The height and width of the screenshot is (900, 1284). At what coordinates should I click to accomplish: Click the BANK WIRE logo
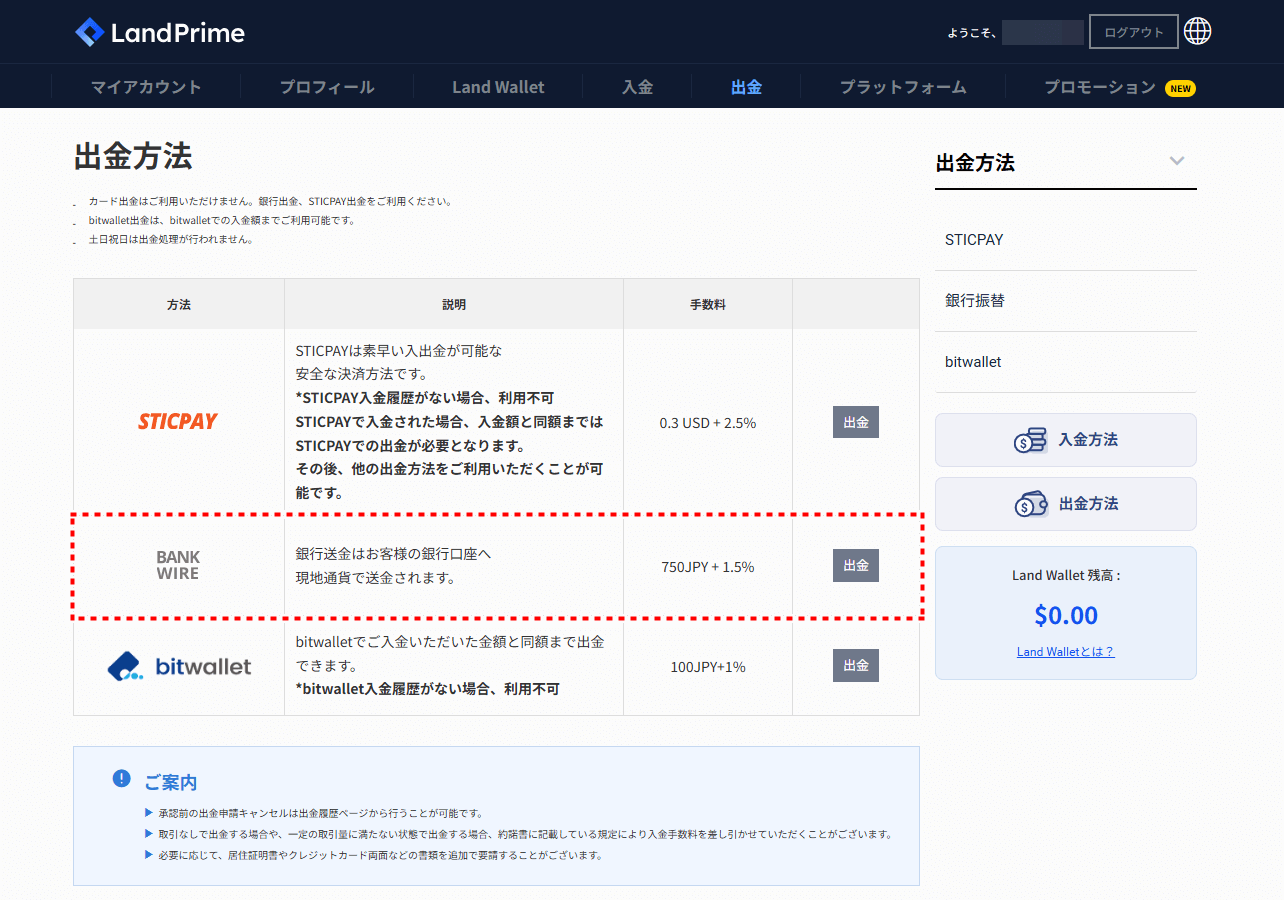(x=178, y=565)
